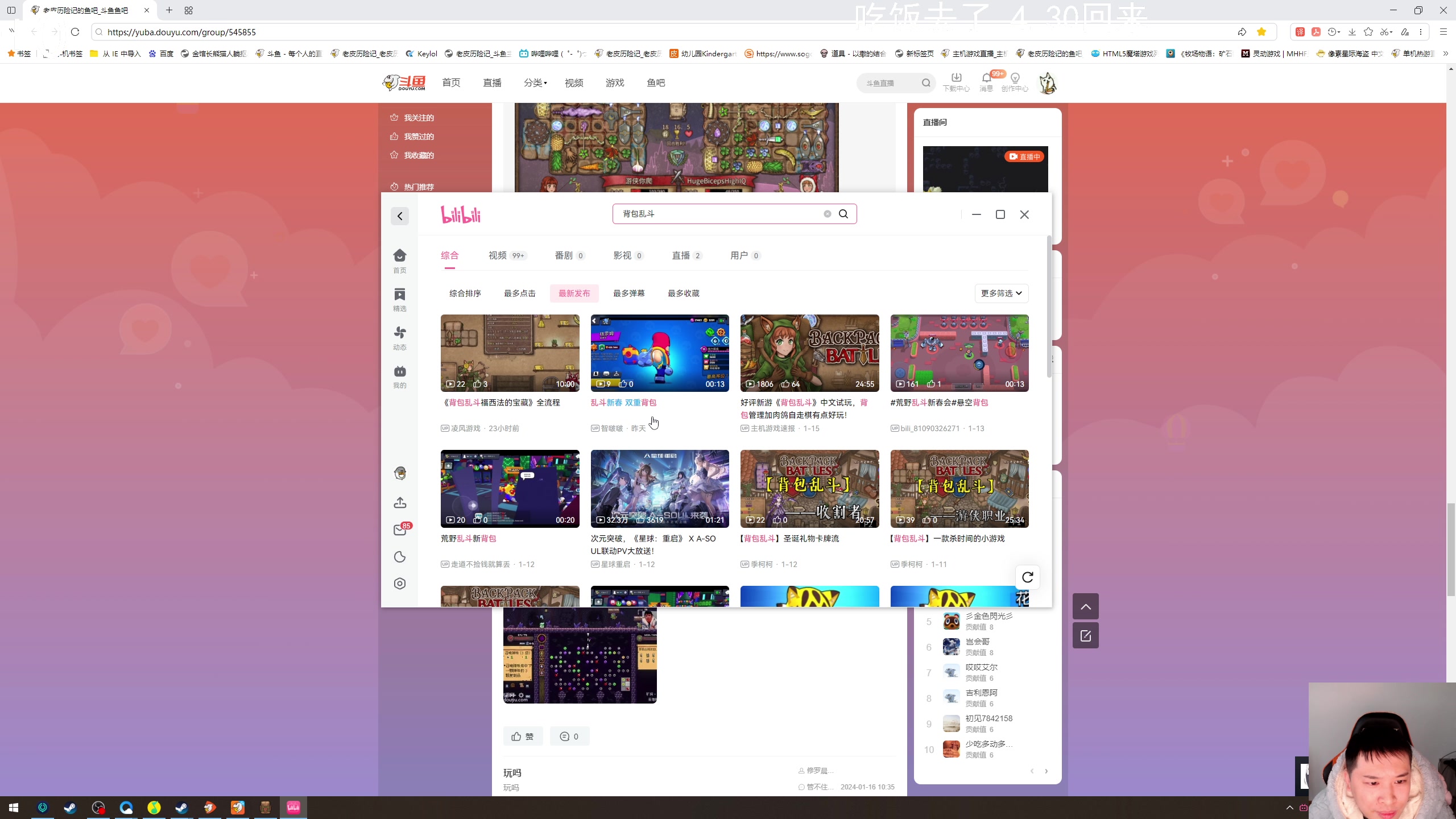Clear the bilibili search text

(x=828, y=214)
